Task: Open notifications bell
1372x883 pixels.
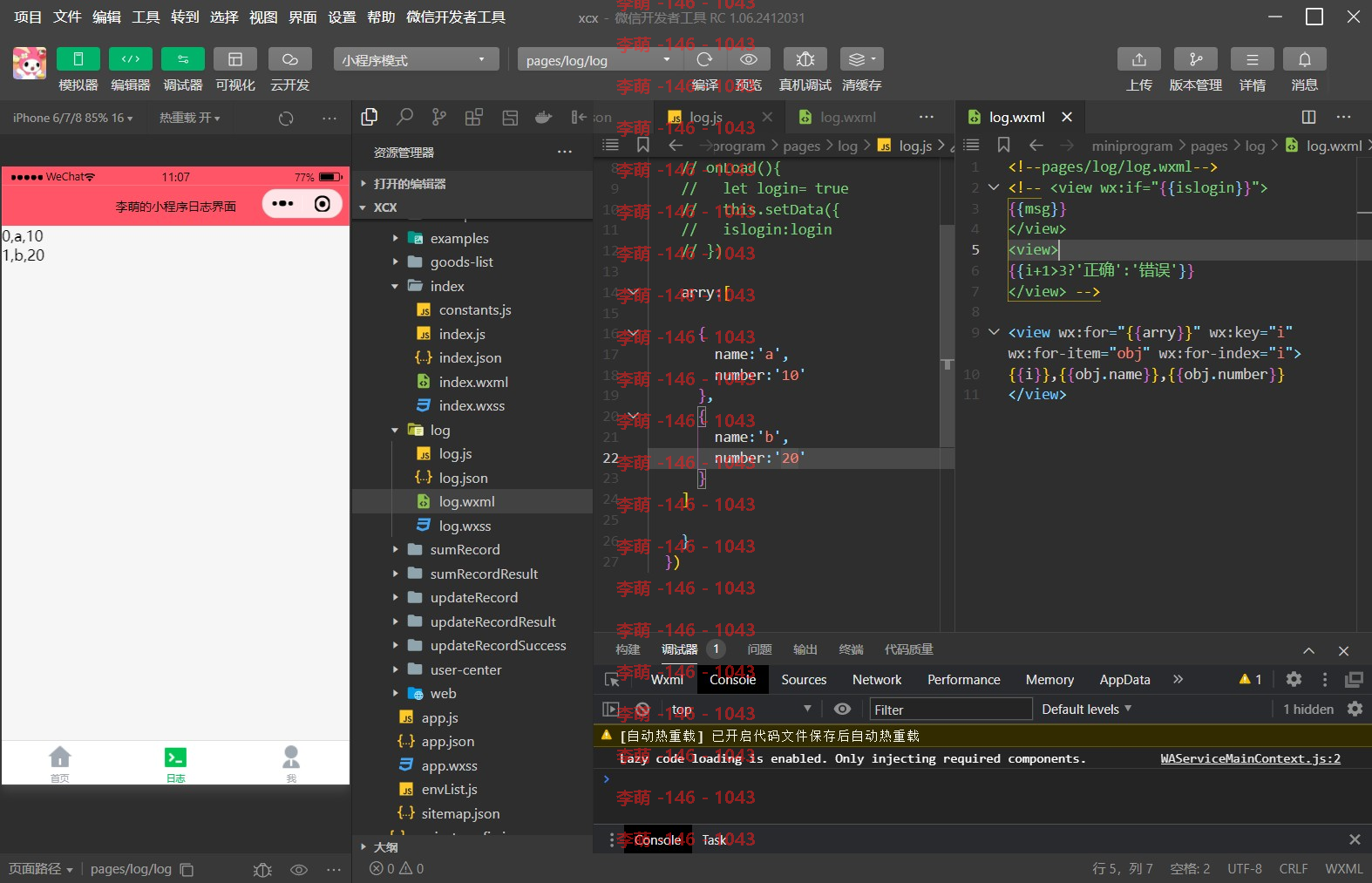Action: [x=1305, y=59]
